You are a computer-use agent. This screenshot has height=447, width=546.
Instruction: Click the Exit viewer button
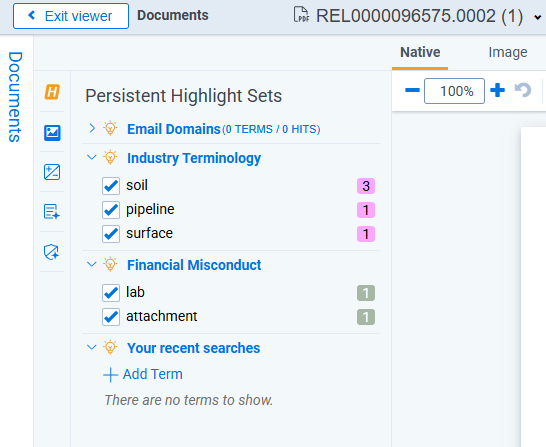[x=71, y=16]
